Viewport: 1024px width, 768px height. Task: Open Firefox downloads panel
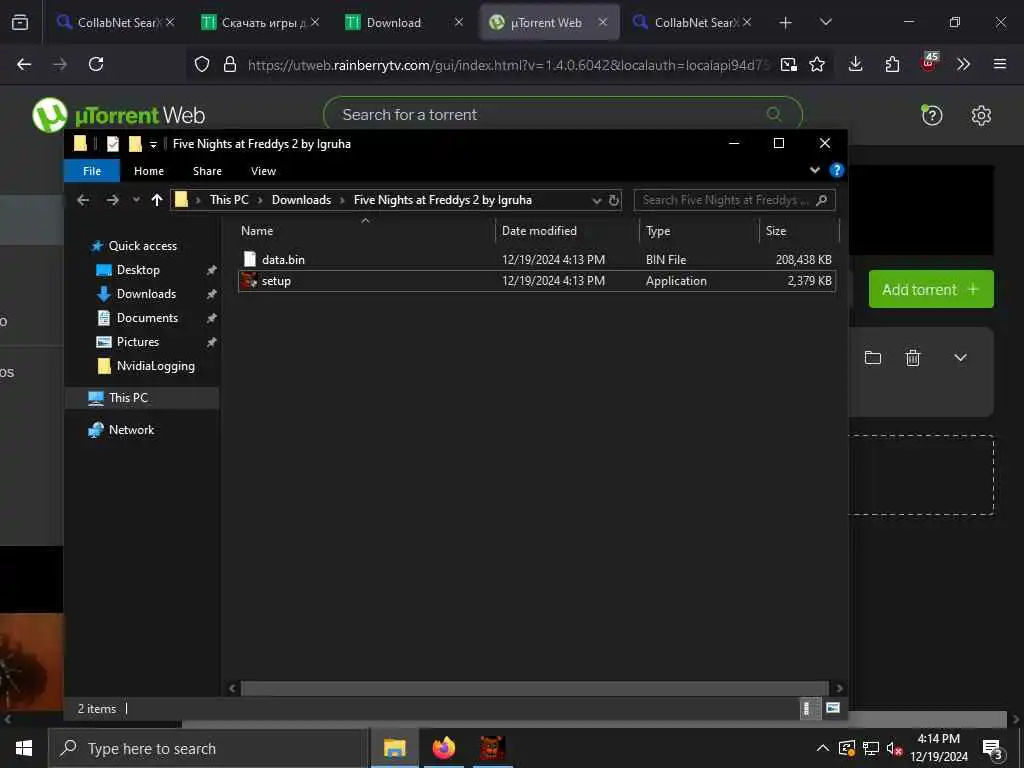pos(856,64)
